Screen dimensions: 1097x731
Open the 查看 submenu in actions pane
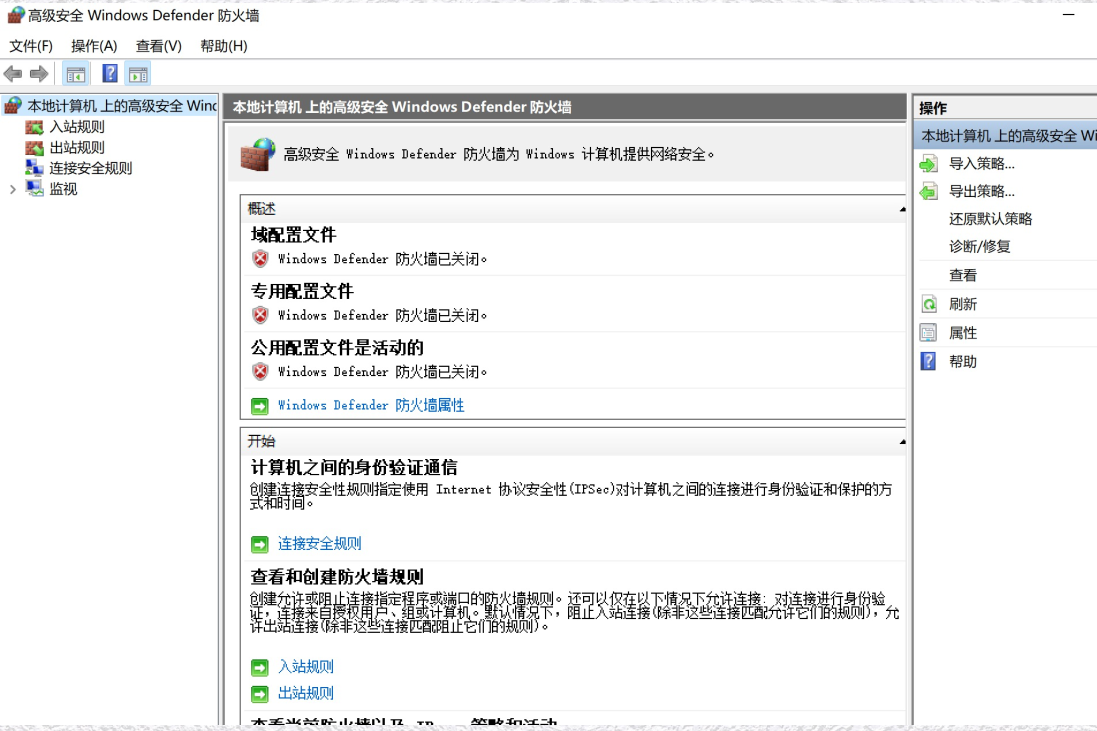pyautogui.click(x=963, y=276)
